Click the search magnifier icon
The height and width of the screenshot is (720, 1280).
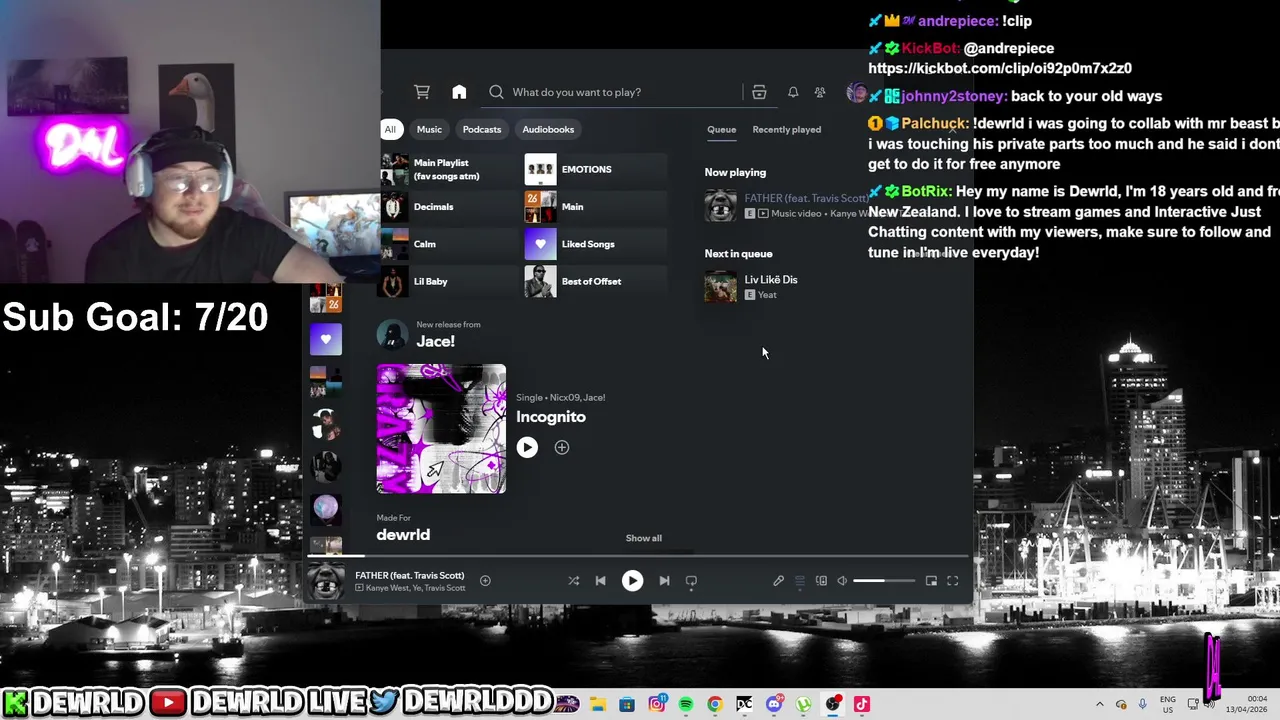[x=496, y=92]
